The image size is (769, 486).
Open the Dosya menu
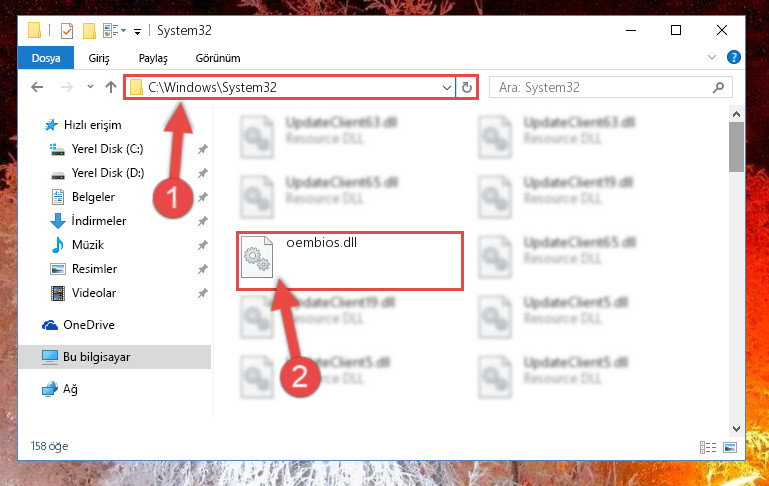(46, 58)
